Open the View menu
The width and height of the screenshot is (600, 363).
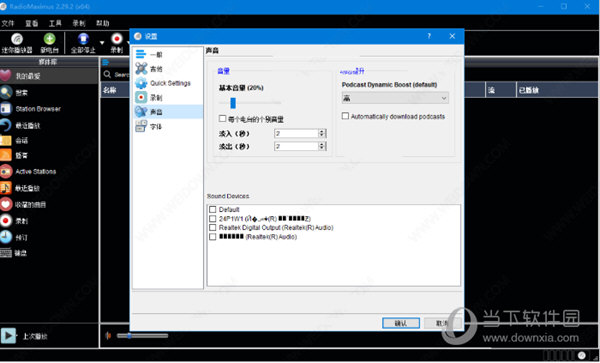(31, 23)
